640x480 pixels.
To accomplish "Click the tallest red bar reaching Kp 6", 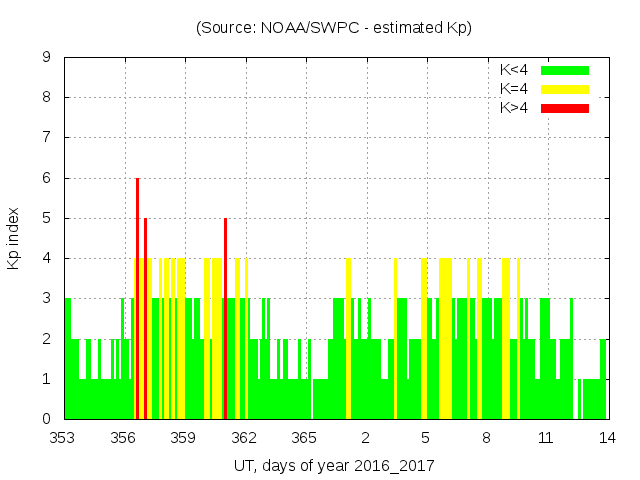I will pyautogui.click(x=137, y=300).
